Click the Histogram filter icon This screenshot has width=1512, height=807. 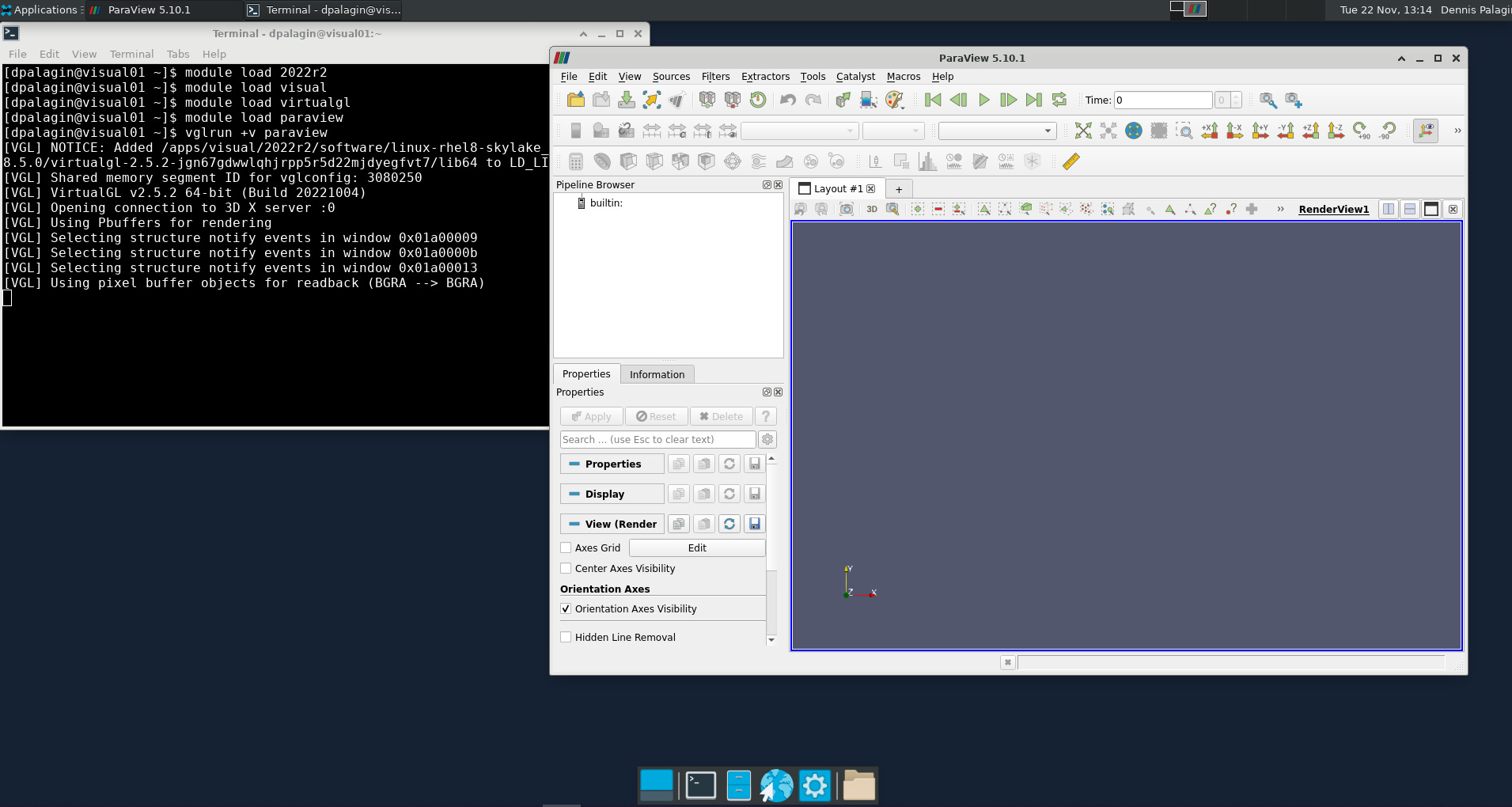click(x=927, y=161)
